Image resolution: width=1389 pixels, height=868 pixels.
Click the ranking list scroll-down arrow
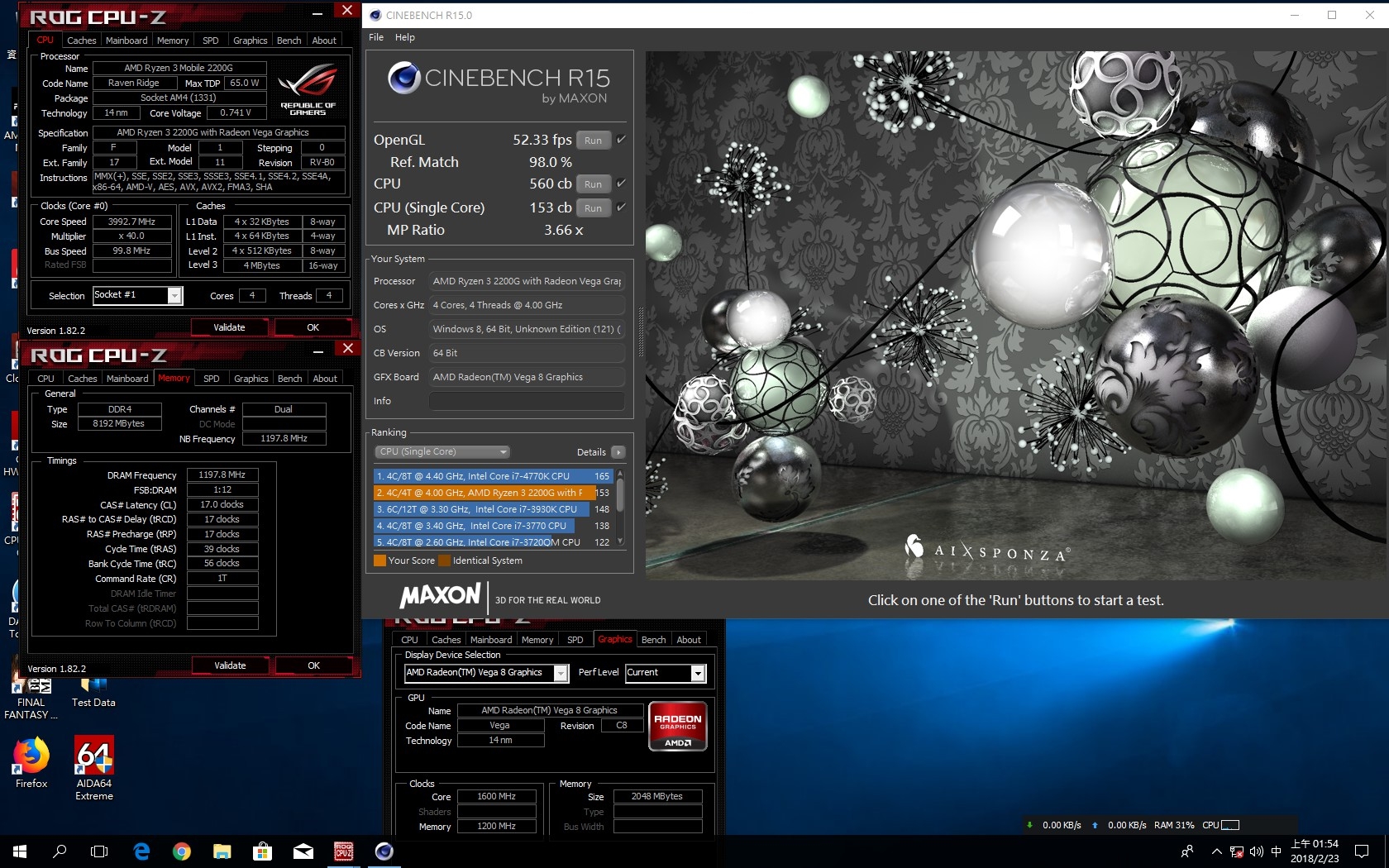[x=620, y=541]
